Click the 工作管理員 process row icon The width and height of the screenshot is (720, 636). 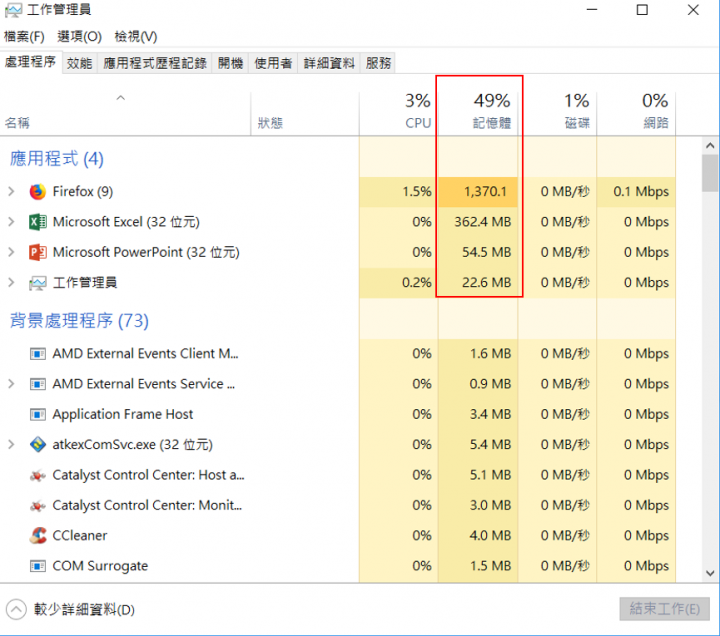click(38, 283)
